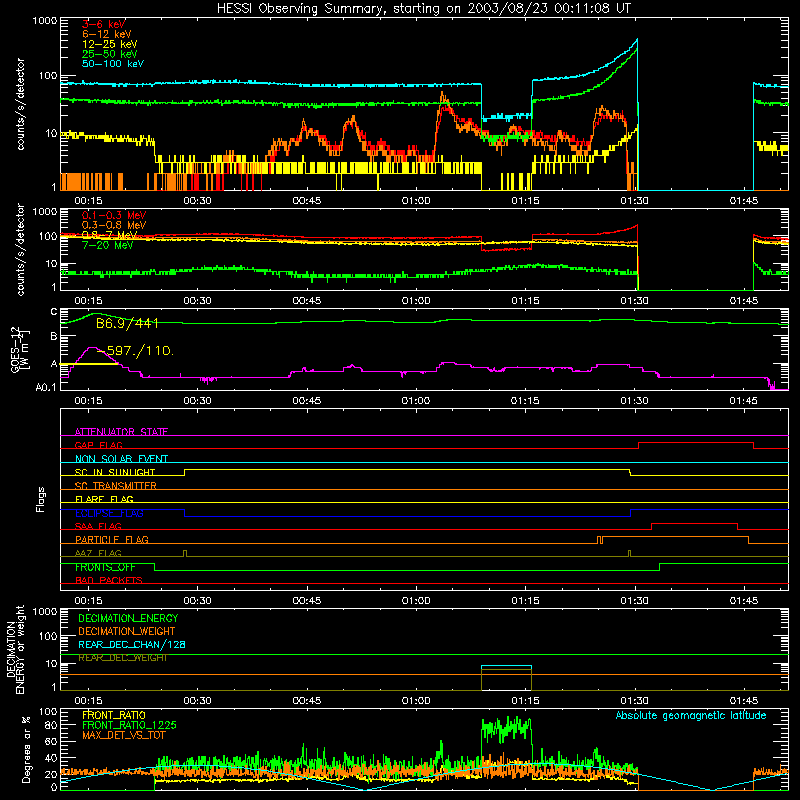800x800 pixels.
Task: Click the GOES-12 vertical axis label
Action: point(20,349)
